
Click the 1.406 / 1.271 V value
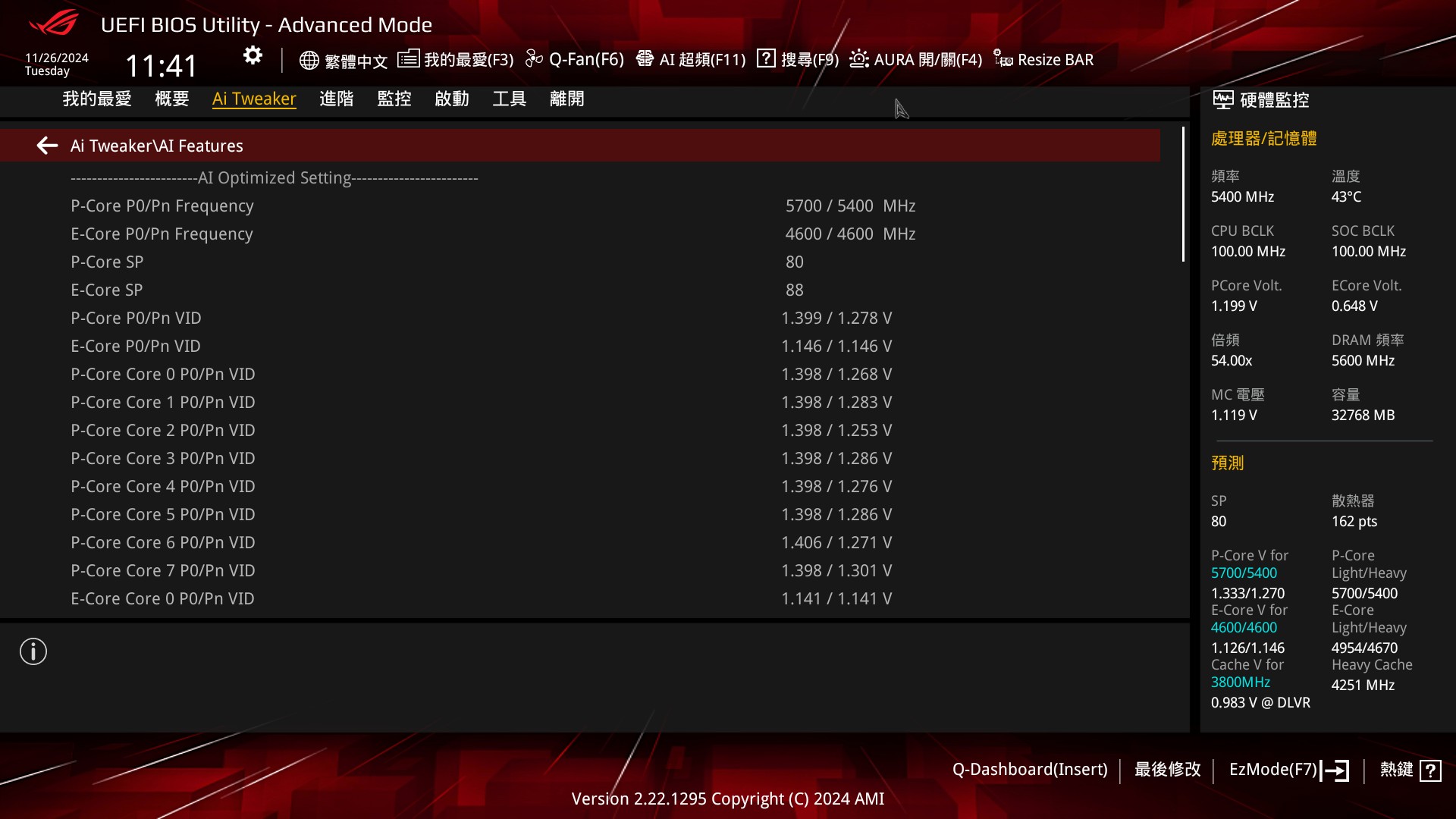click(x=836, y=542)
